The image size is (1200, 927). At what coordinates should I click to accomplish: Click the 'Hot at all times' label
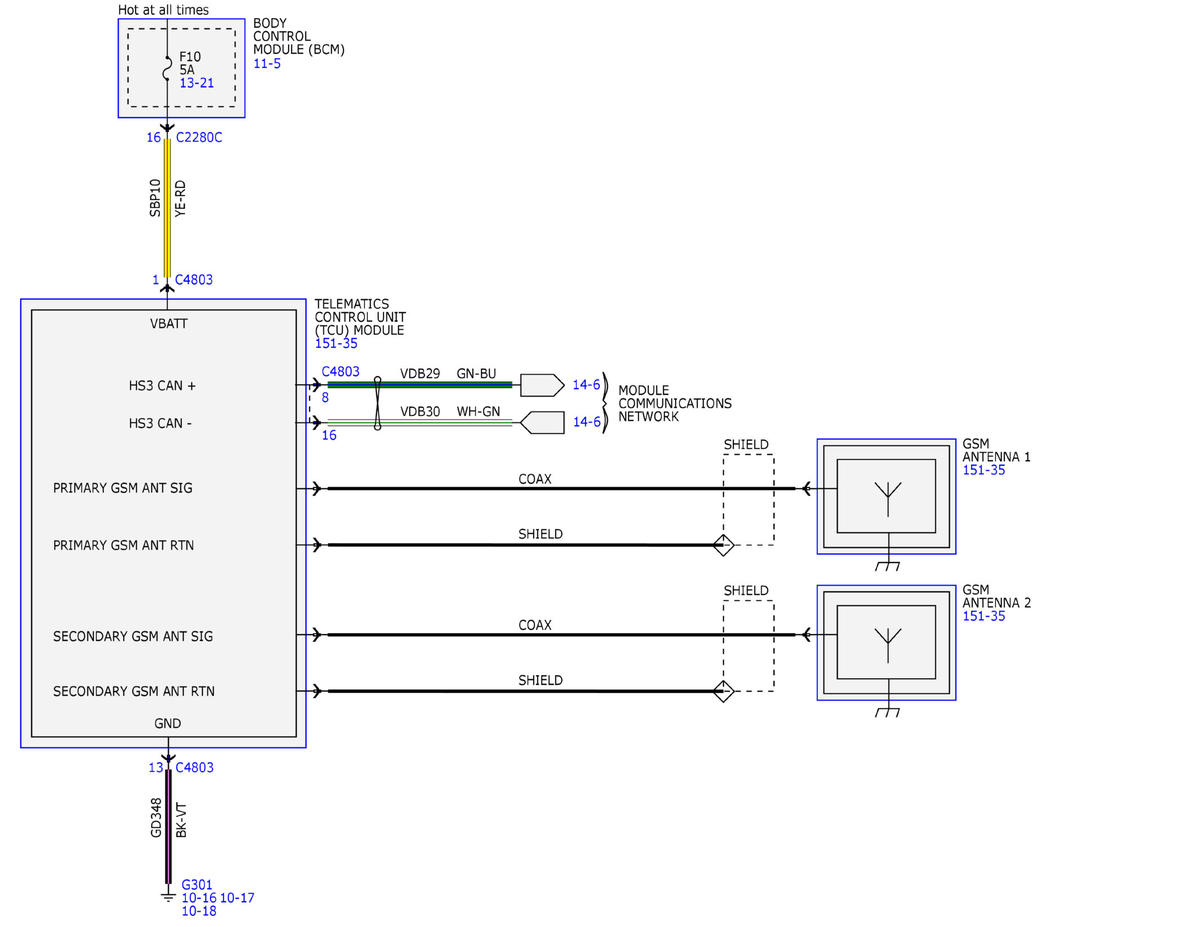(163, 10)
